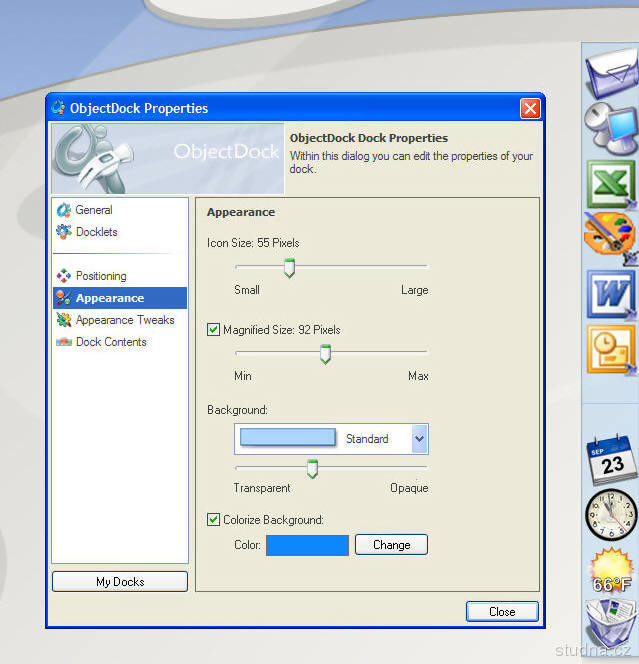Image resolution: width=639 pixels, height=664 pixels.
Task: Close the ObjectDock Properties window with X
Action: 530,109
